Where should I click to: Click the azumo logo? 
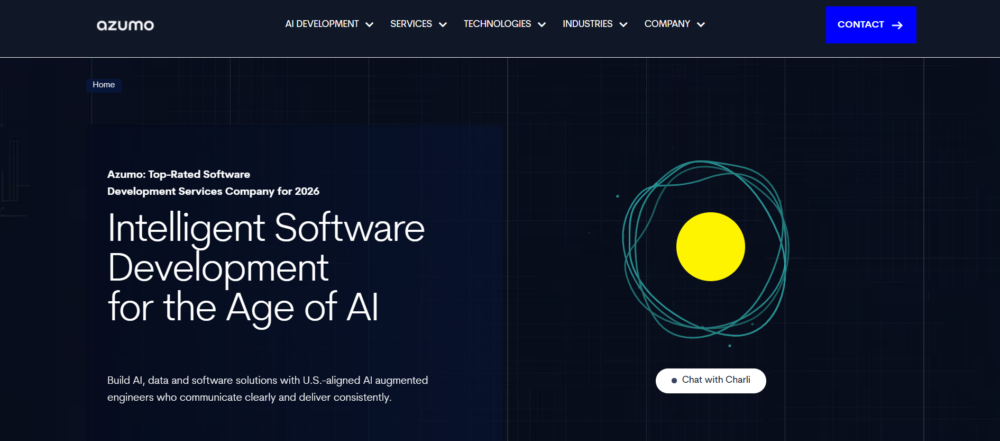tap(125, 26)
